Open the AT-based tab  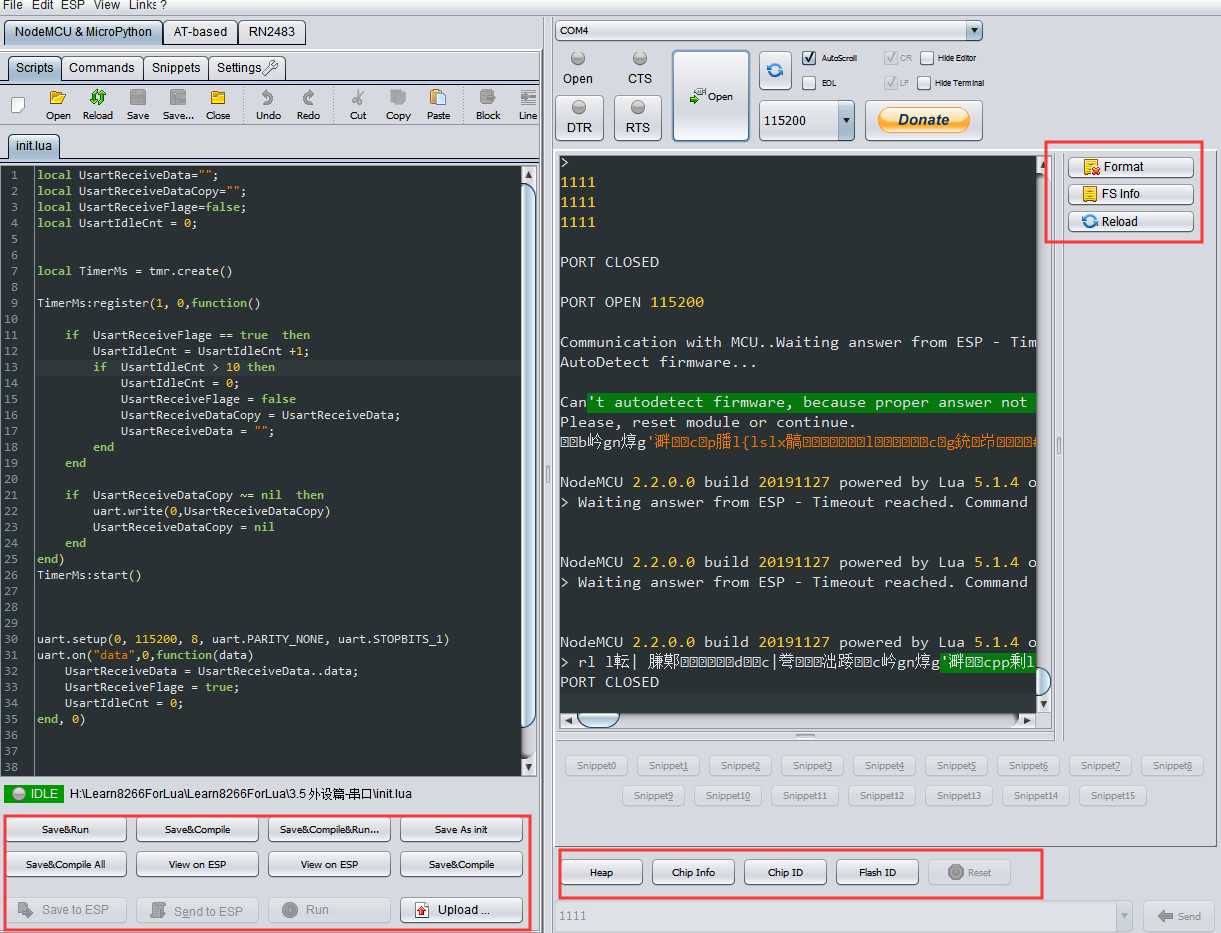200,32
